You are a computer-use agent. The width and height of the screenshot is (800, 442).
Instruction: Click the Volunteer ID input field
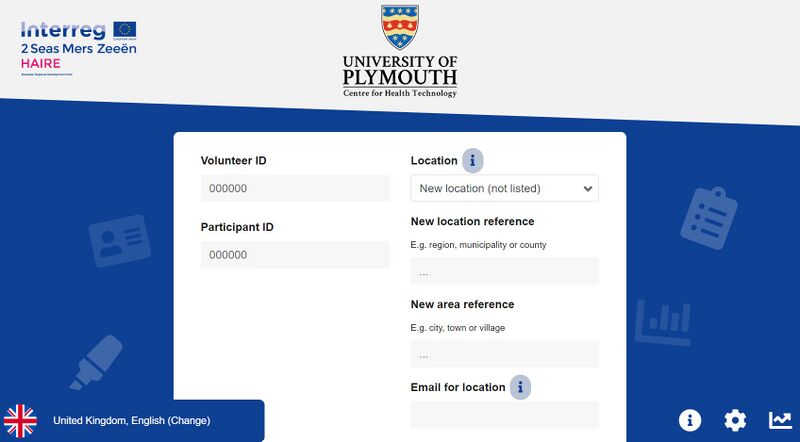(295, 188)
